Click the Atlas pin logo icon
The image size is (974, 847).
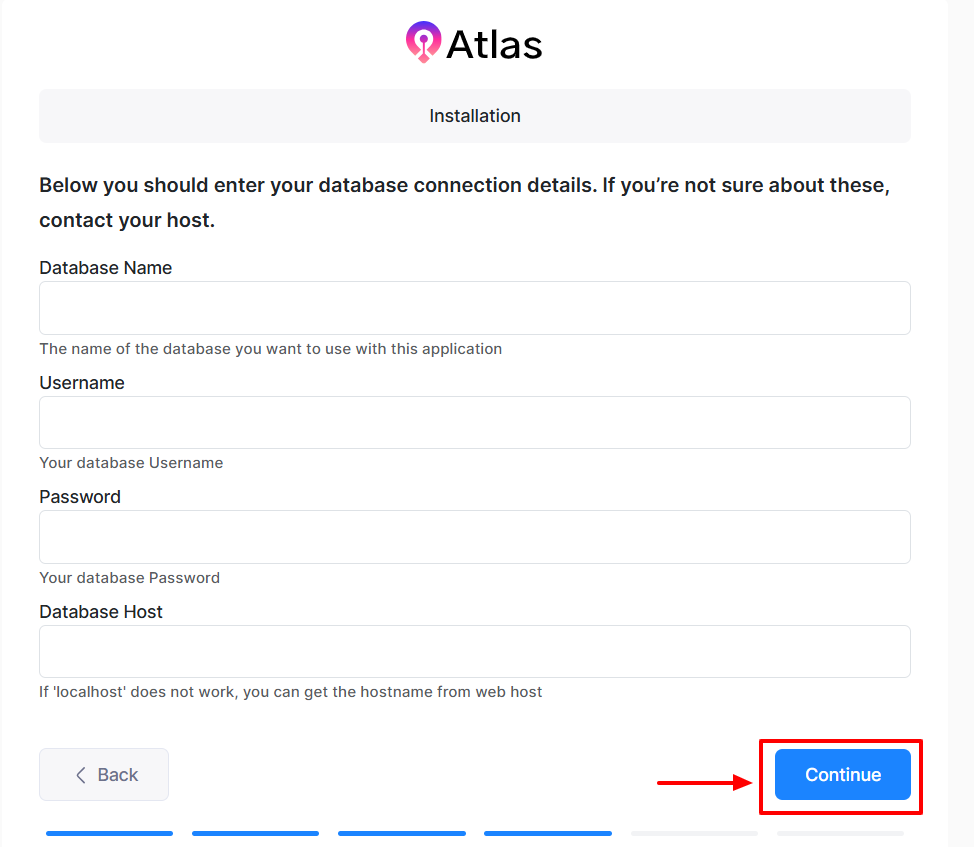(423, 42)
